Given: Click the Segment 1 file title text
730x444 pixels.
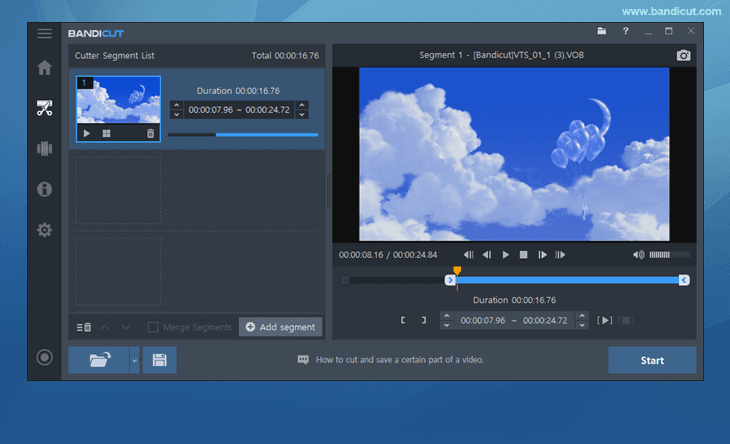Looking at the screenshot, I should pyautogui.click(x=501, y=55).
